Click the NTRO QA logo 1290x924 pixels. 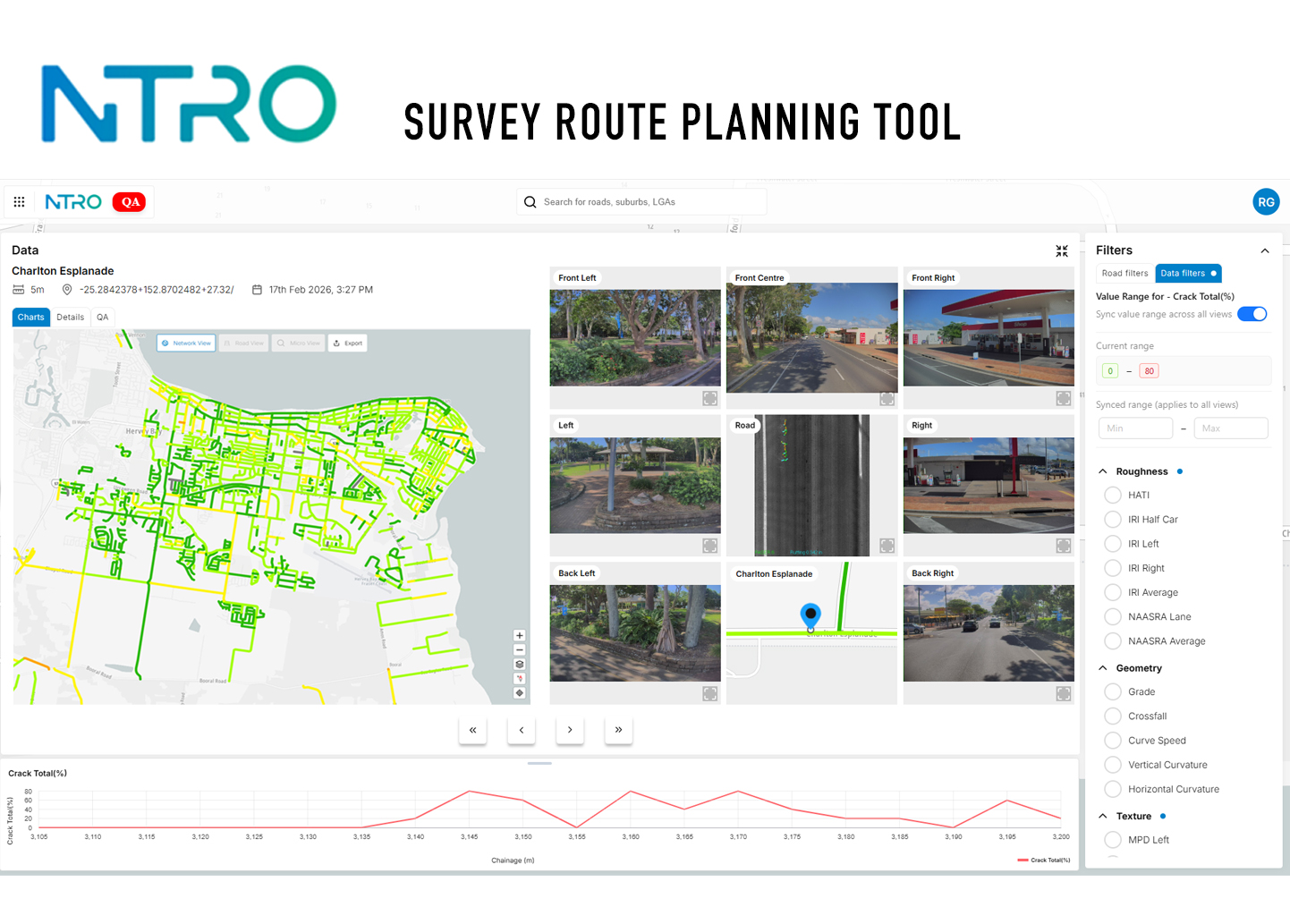pyautogui.click(x=95, y=202)
